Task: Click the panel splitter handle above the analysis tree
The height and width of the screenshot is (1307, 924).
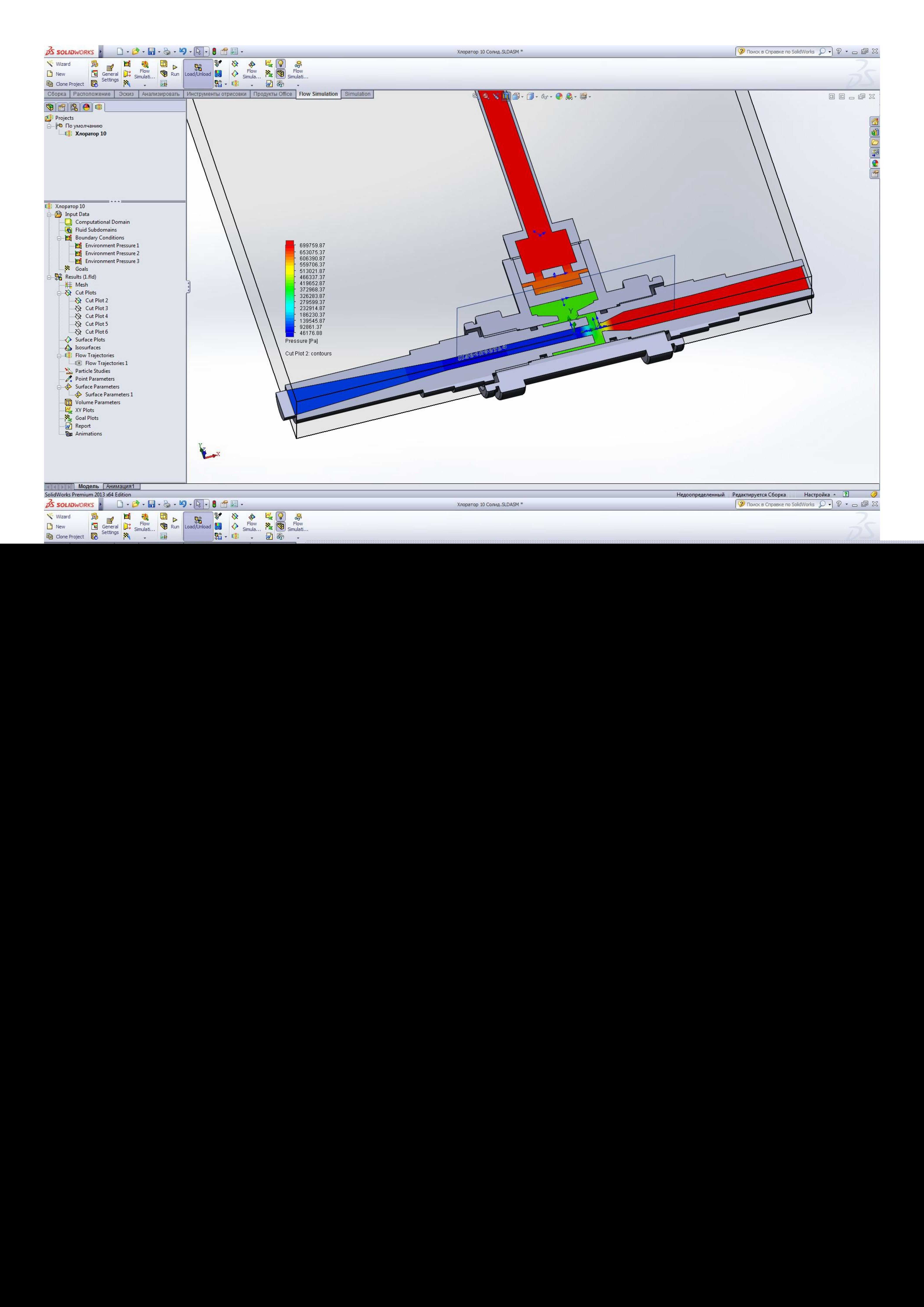Action: 115,201
